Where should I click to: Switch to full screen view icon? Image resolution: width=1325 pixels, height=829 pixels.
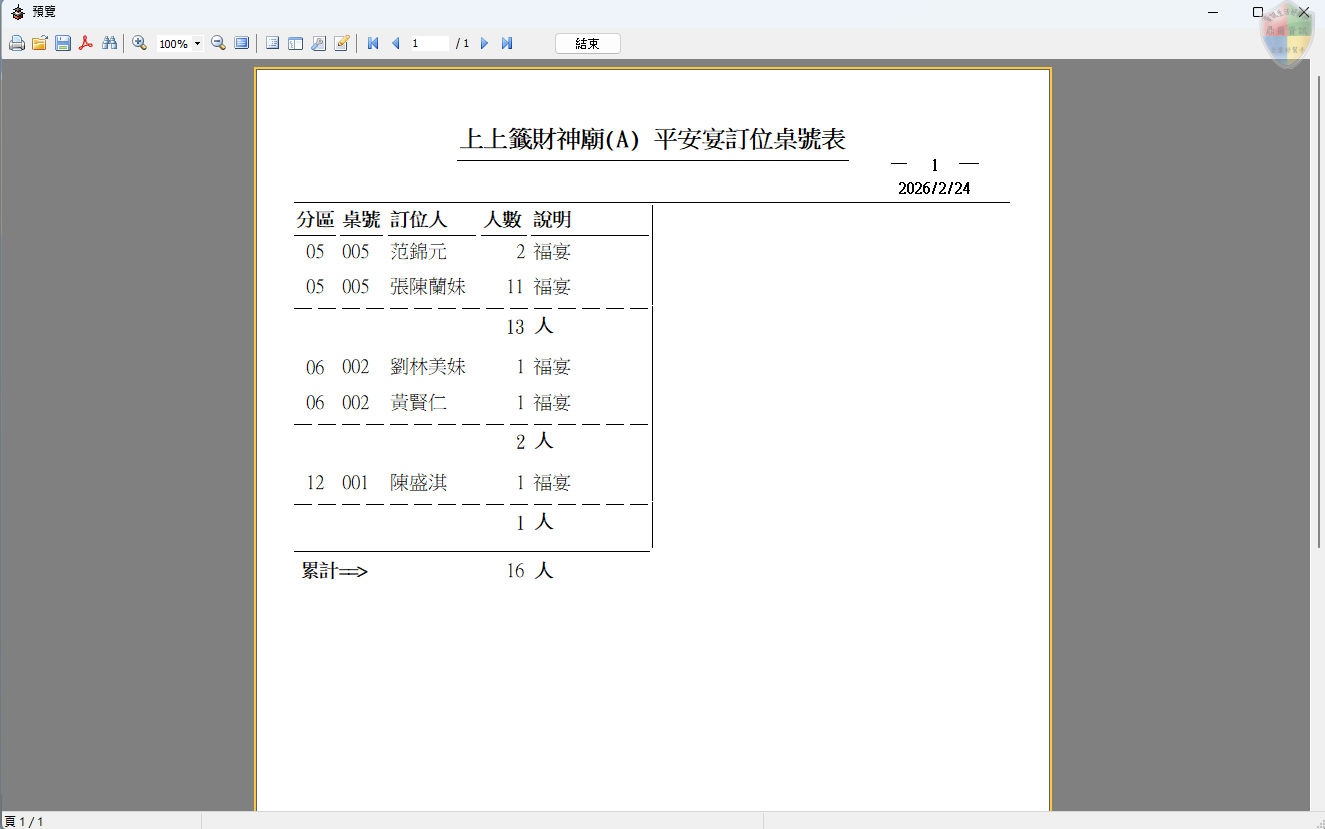point(241,44)
